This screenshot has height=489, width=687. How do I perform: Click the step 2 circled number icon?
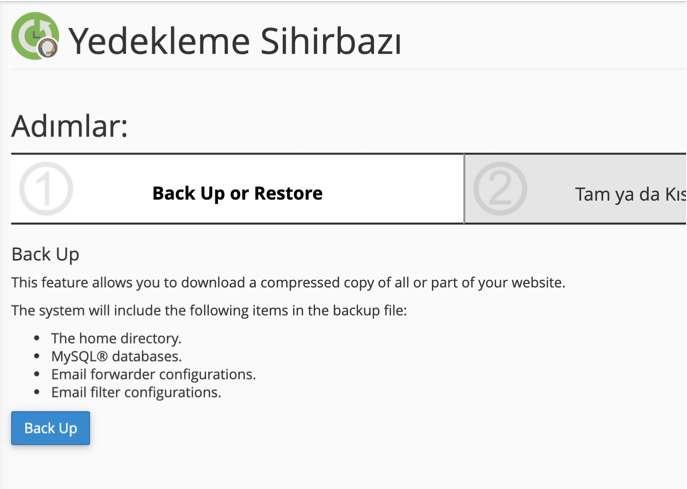[x=499, y=190]
